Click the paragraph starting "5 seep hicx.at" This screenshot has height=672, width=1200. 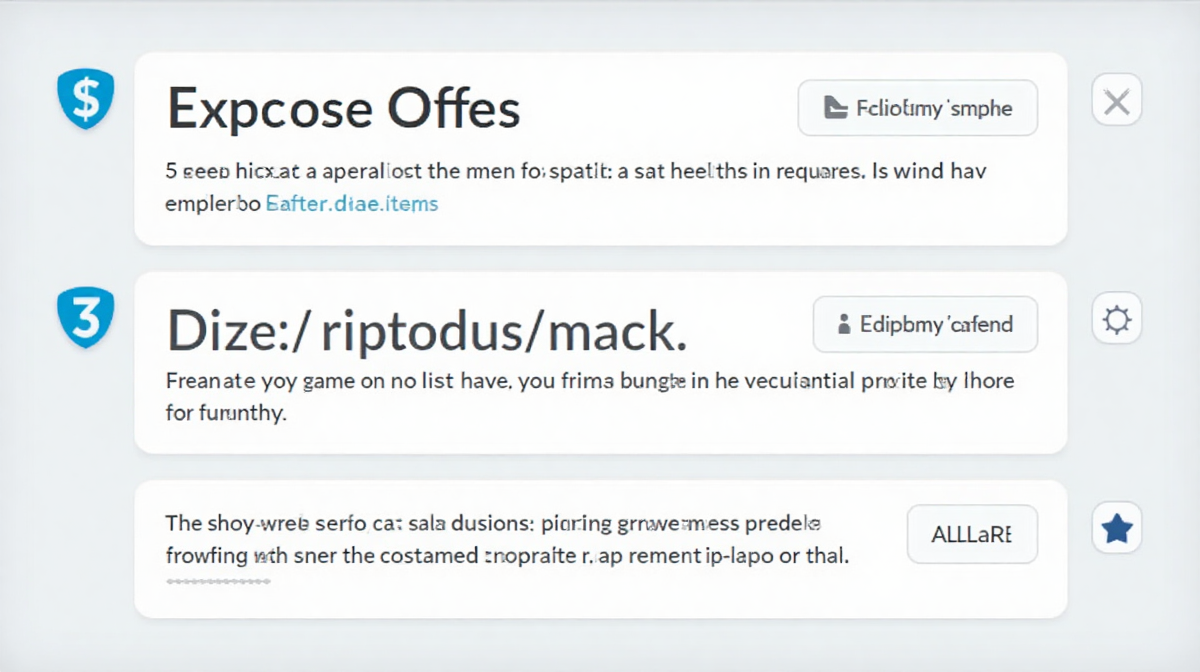pos(575,187)
